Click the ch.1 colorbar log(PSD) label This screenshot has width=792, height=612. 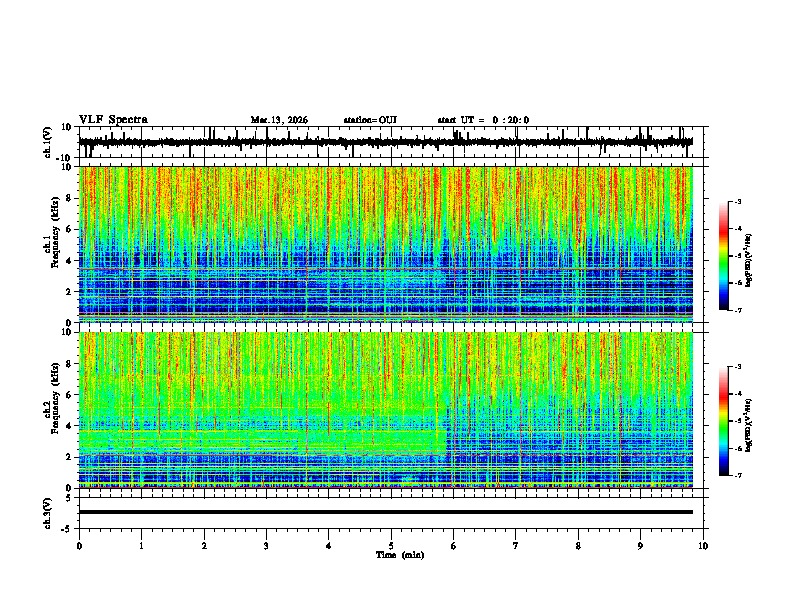pyautogui.click(x=749, y=260)
